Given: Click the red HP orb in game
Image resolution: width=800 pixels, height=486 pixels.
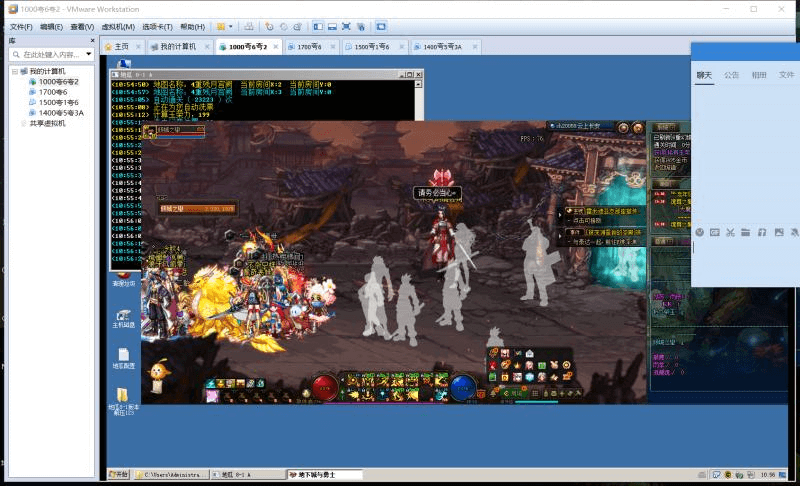Looking at the screenshot, I should point(324,388).
